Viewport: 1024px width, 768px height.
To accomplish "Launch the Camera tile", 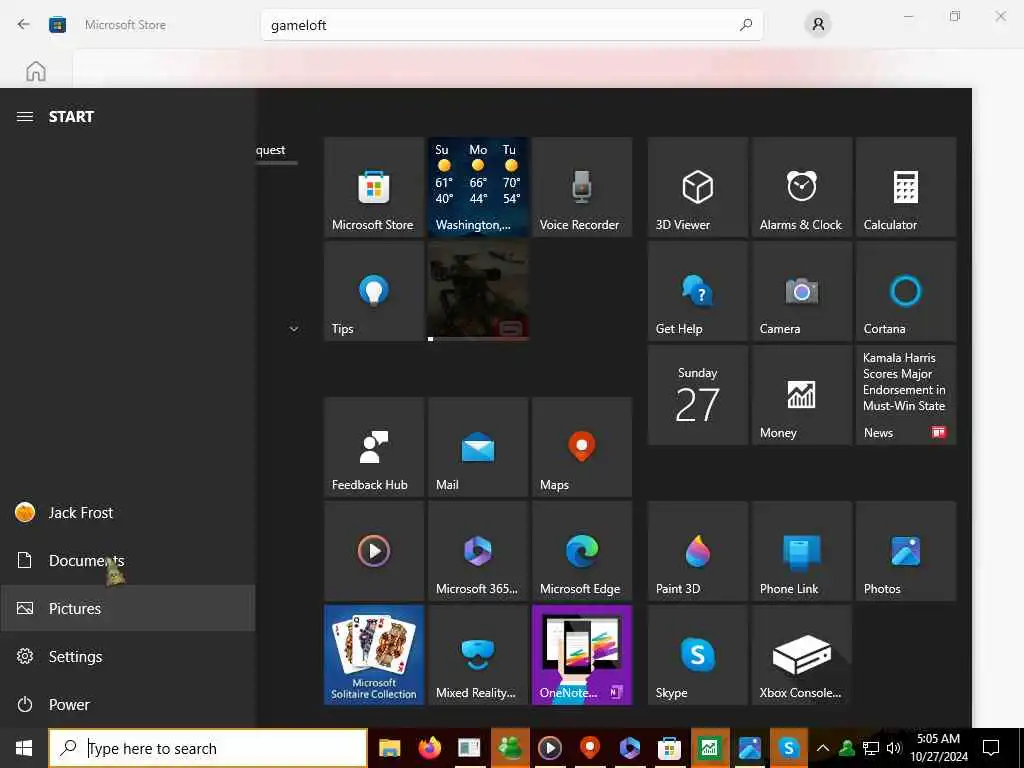I will (x=802, y=291).
